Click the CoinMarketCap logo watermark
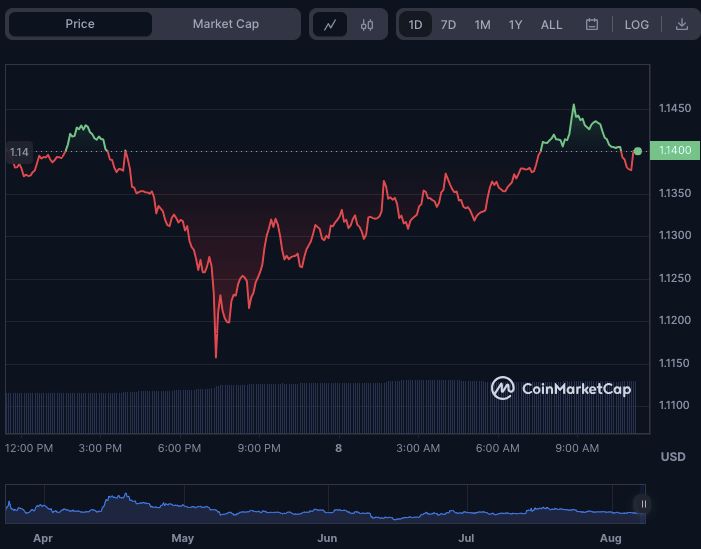Image resolution: width=701 pixels, height=549 pixels. (x=561, y=388)
